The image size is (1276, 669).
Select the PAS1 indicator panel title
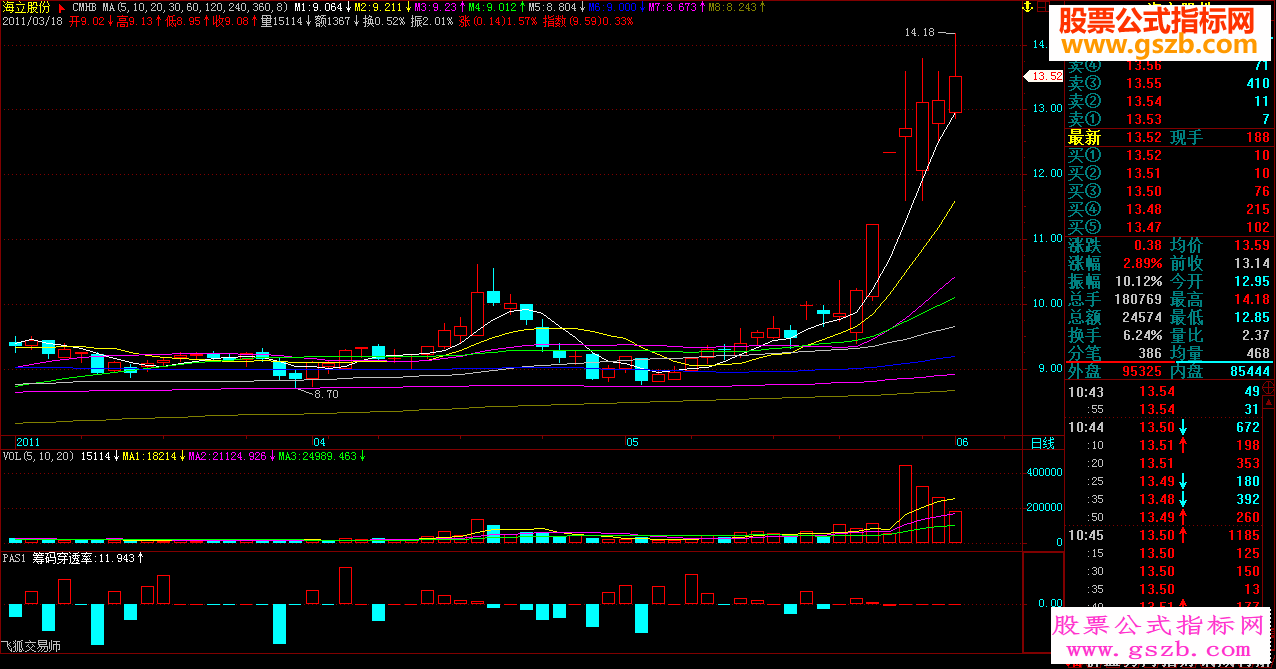(x=14, y=557)
